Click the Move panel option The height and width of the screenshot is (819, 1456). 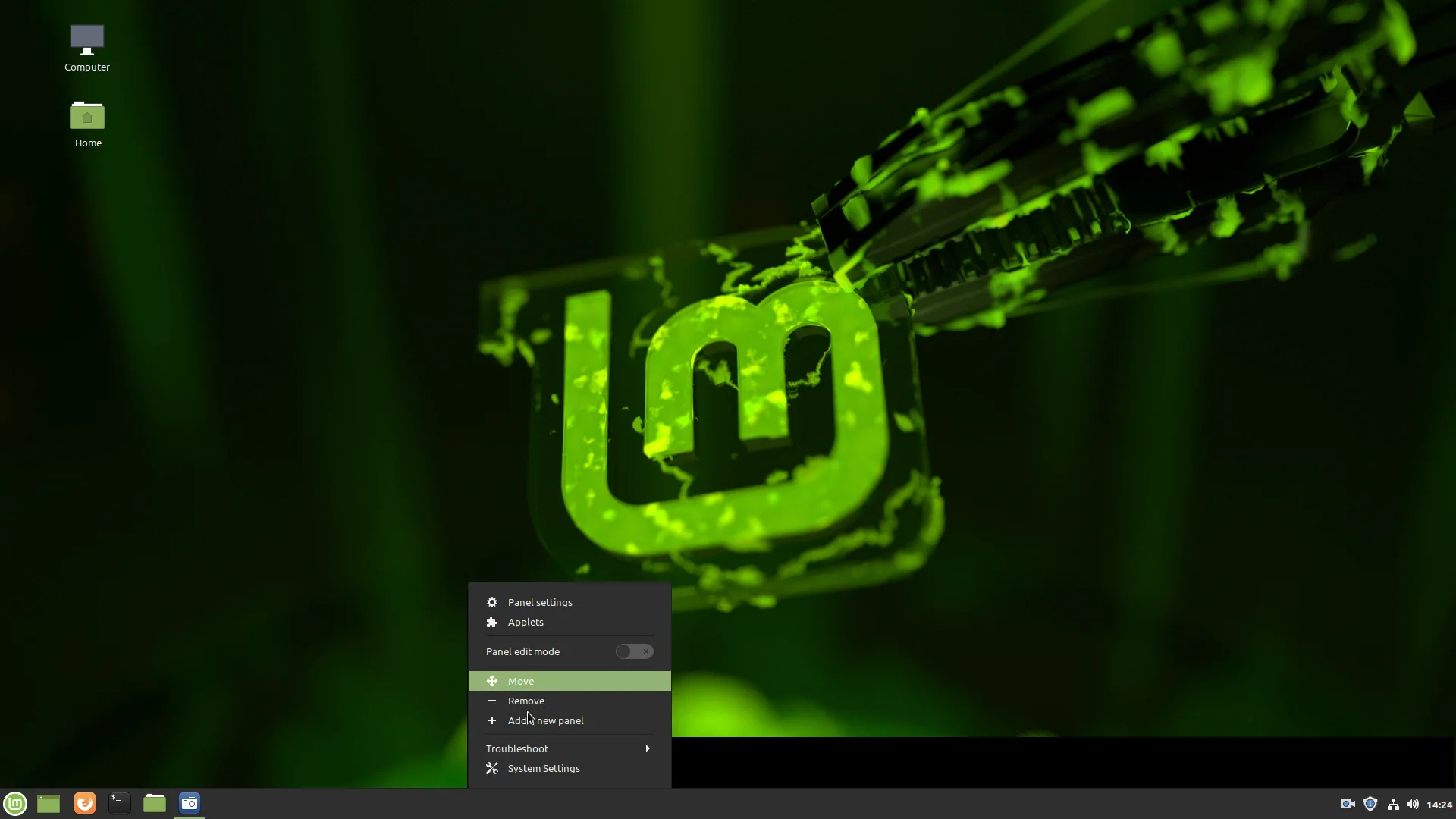coord(521,681)
